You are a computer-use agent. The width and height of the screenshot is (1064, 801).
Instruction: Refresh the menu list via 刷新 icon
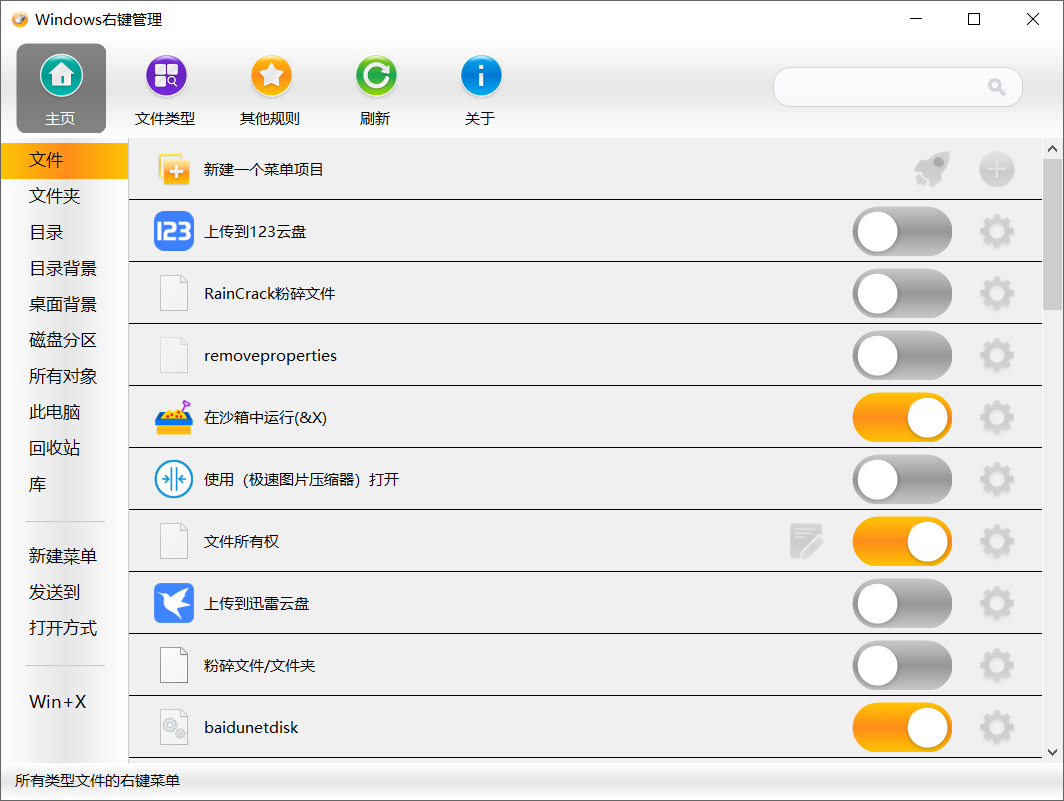click(x=375, y=75)
